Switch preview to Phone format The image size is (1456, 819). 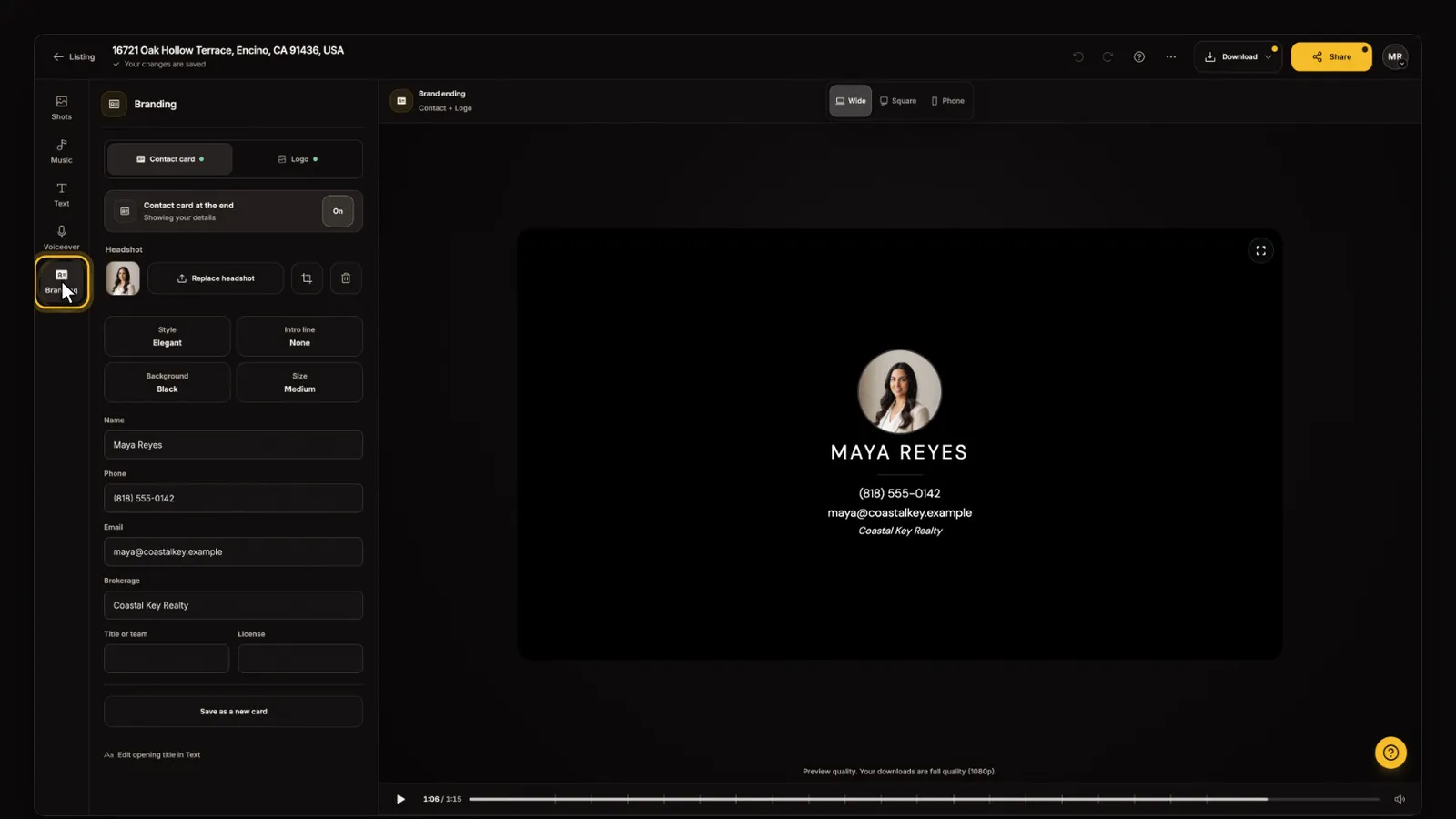pos(947,101)
